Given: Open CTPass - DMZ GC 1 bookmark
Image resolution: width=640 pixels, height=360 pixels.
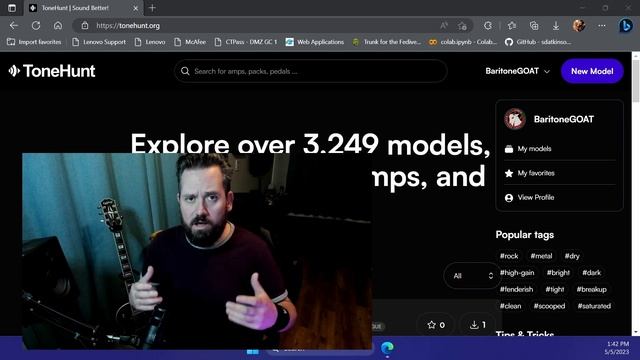Looking at the screenshot, I should (246, 42).
